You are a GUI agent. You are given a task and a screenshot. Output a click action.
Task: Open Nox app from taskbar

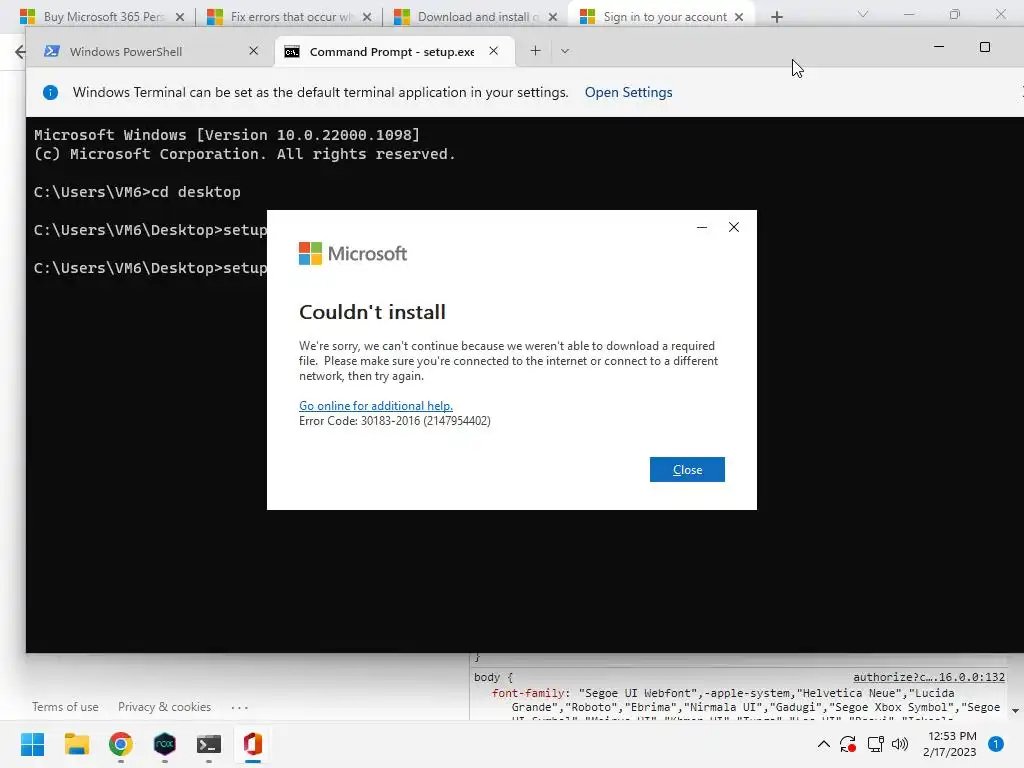click(x=165, y=744)
